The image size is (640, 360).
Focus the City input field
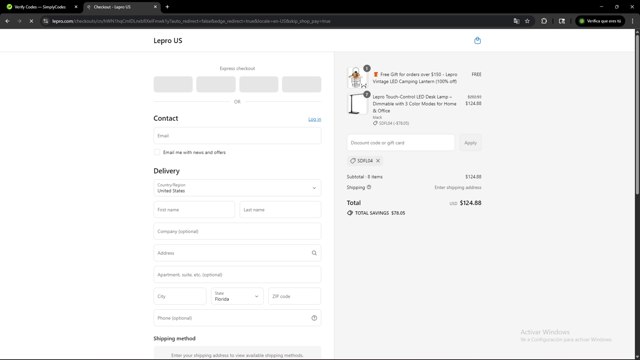coord(180,296)
